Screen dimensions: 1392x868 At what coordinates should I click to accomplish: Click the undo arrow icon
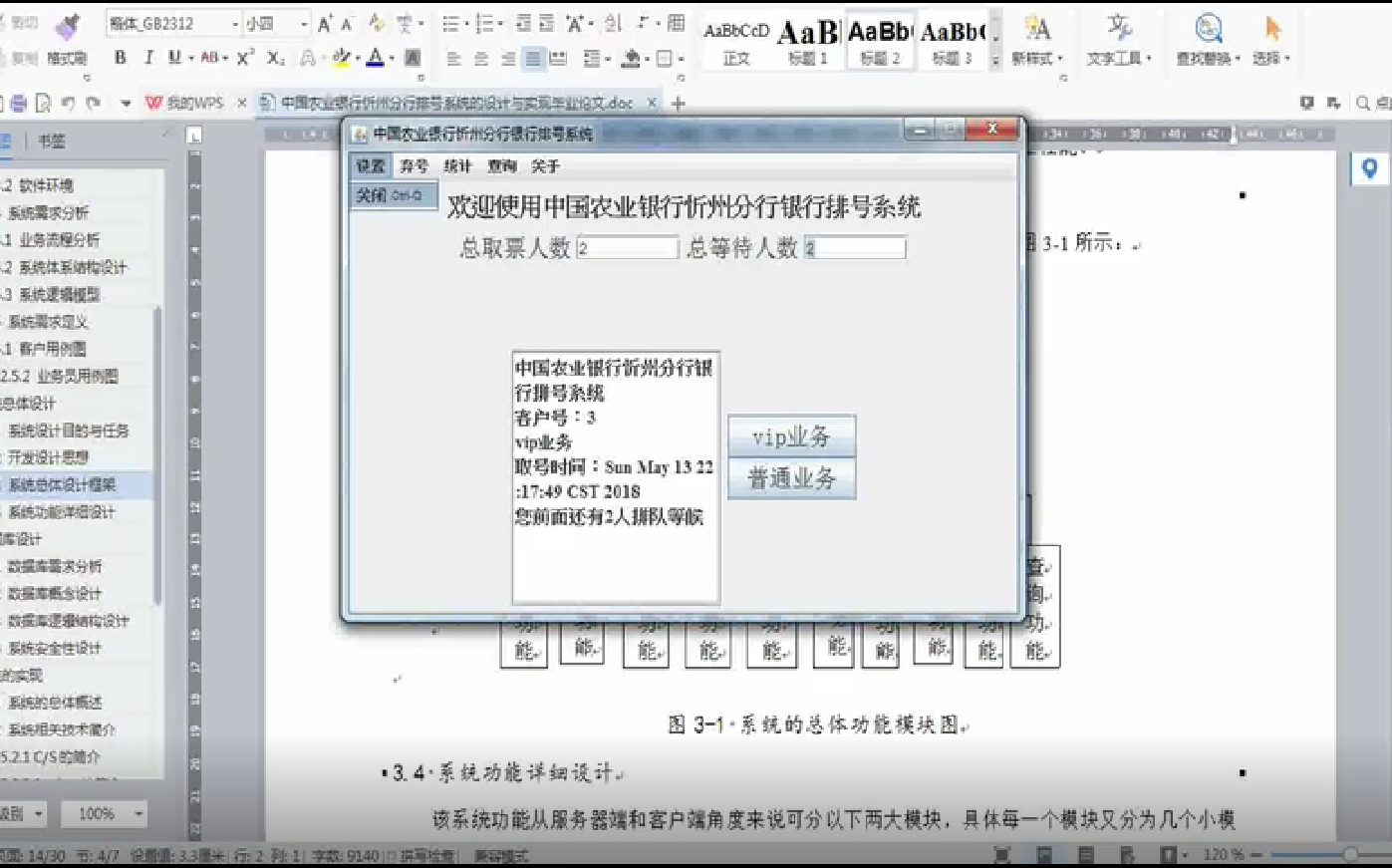tap(68, 103)
